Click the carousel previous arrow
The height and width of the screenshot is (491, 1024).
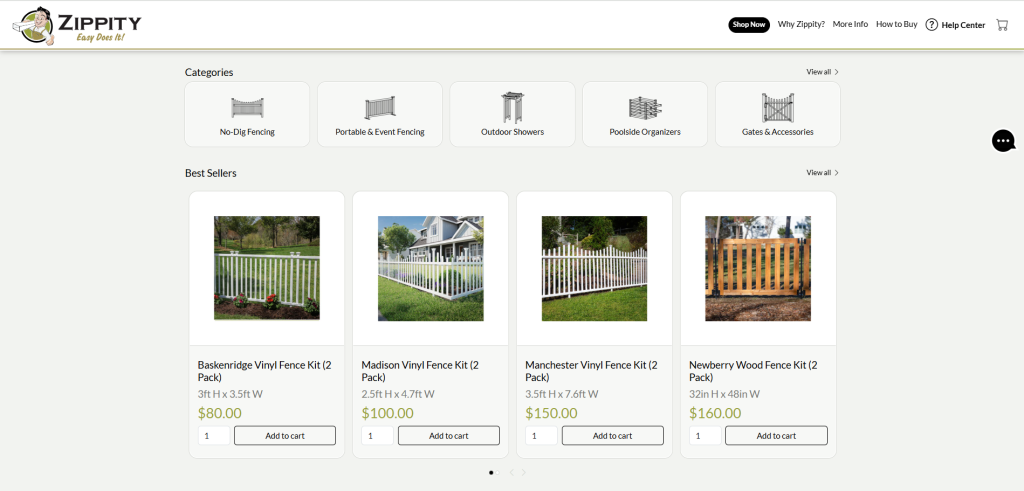click(511, 472)
